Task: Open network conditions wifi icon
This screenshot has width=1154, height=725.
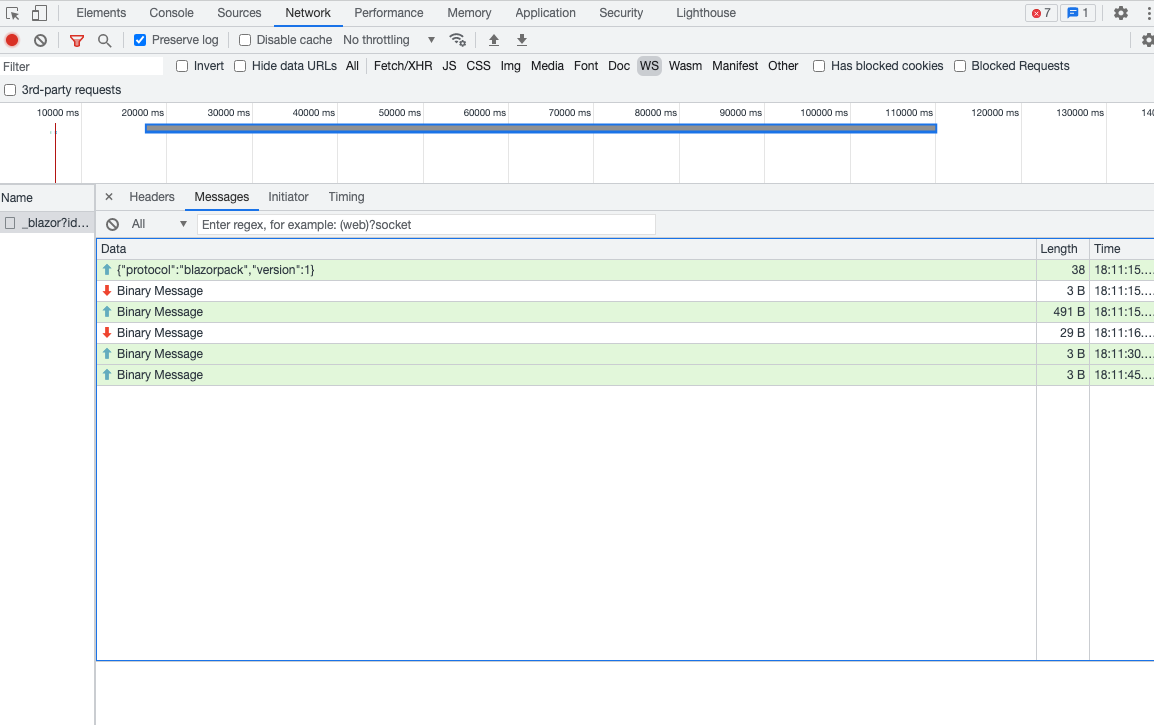Action: point(457,40)
